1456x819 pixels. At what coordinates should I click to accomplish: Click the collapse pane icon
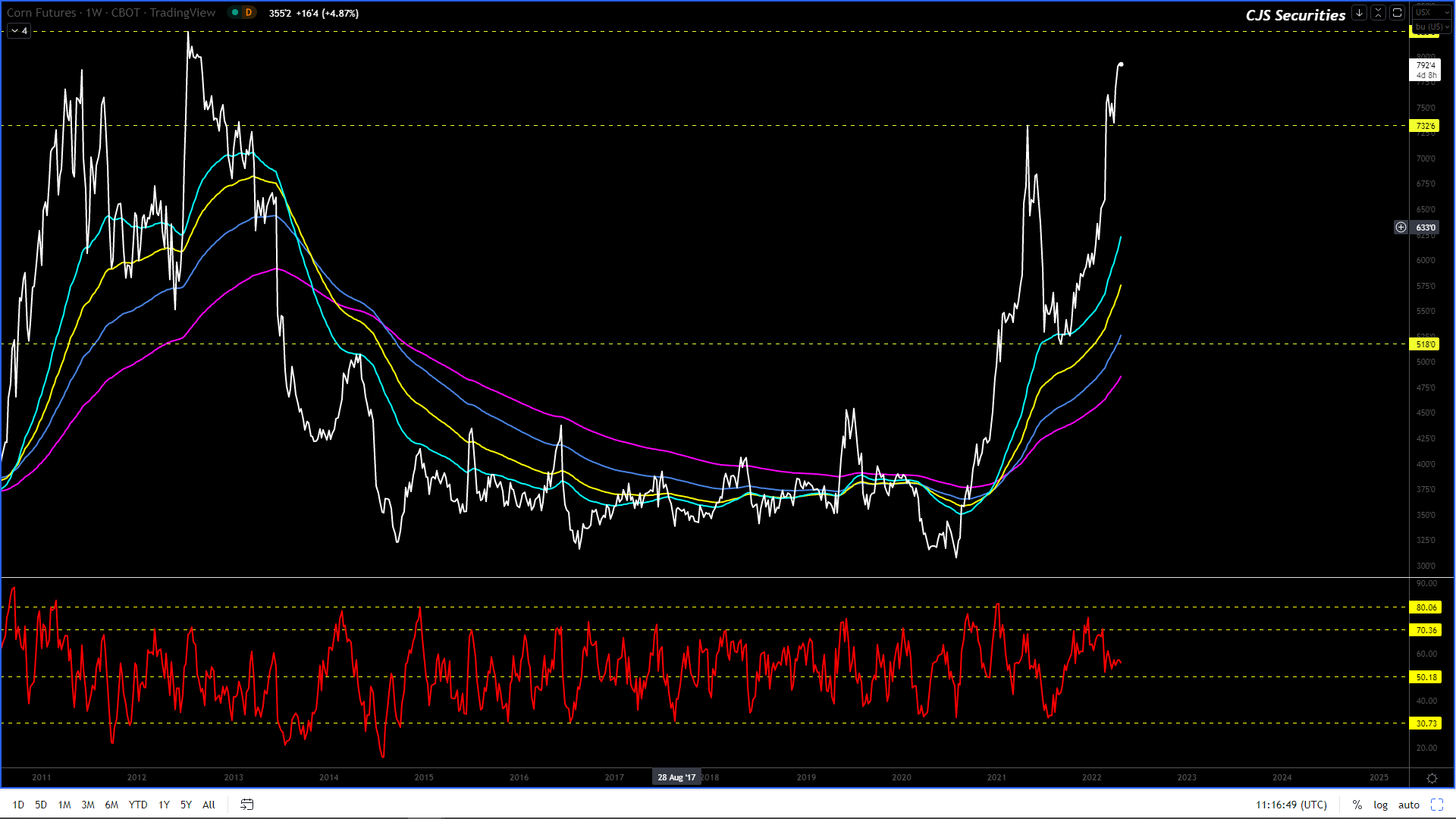(x=1378, y=13)
